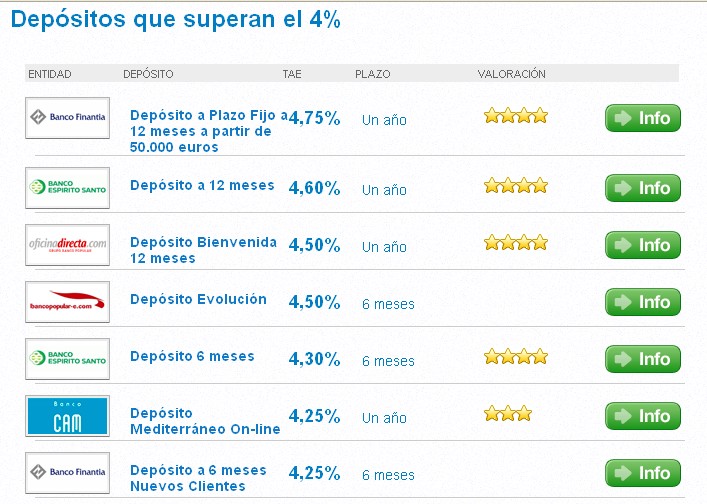Open Info for Depósito Mediterráneo On-line
Image resolution: width=707 pixels, height=504 pixels.
pos(643,416)
